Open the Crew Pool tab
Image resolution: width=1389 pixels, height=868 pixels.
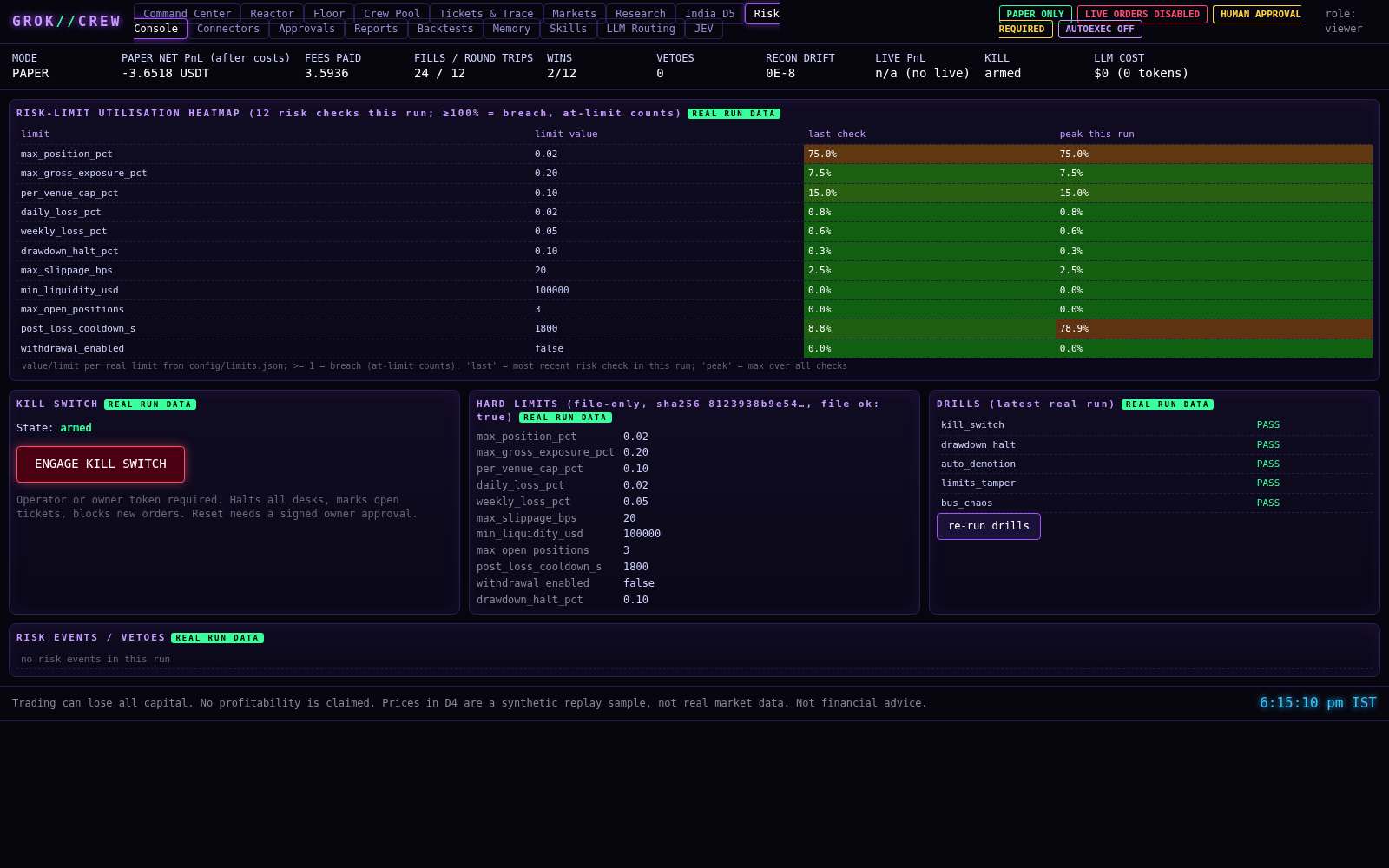[x=392, y=13]
